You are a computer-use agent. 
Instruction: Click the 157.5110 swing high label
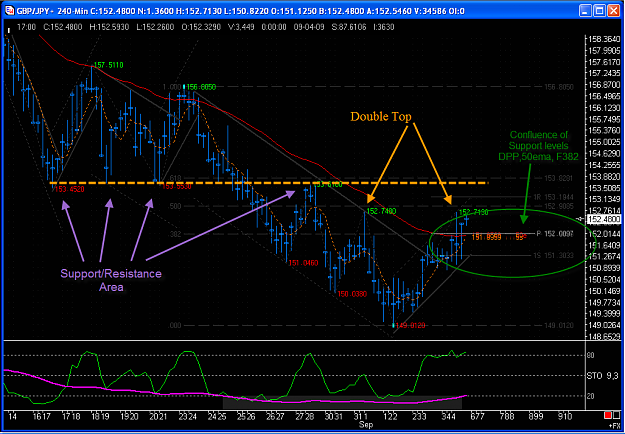(109, 65)
